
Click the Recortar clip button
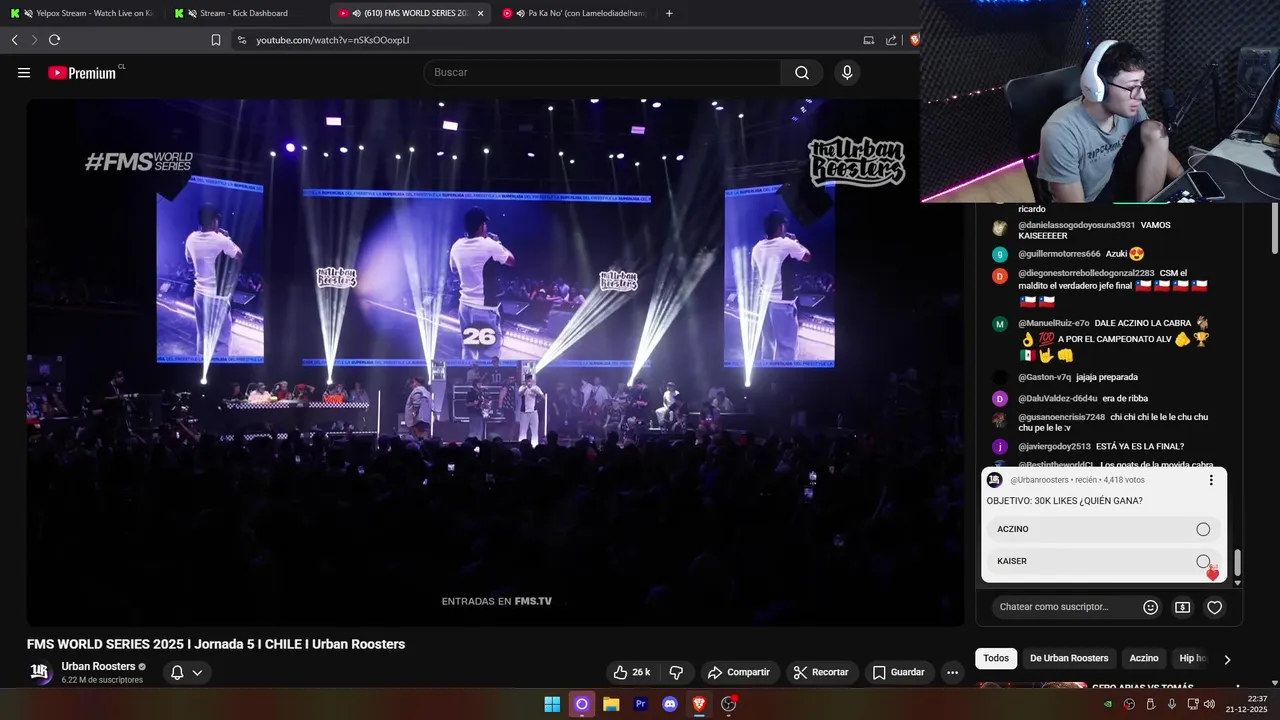tap(821, 672)
